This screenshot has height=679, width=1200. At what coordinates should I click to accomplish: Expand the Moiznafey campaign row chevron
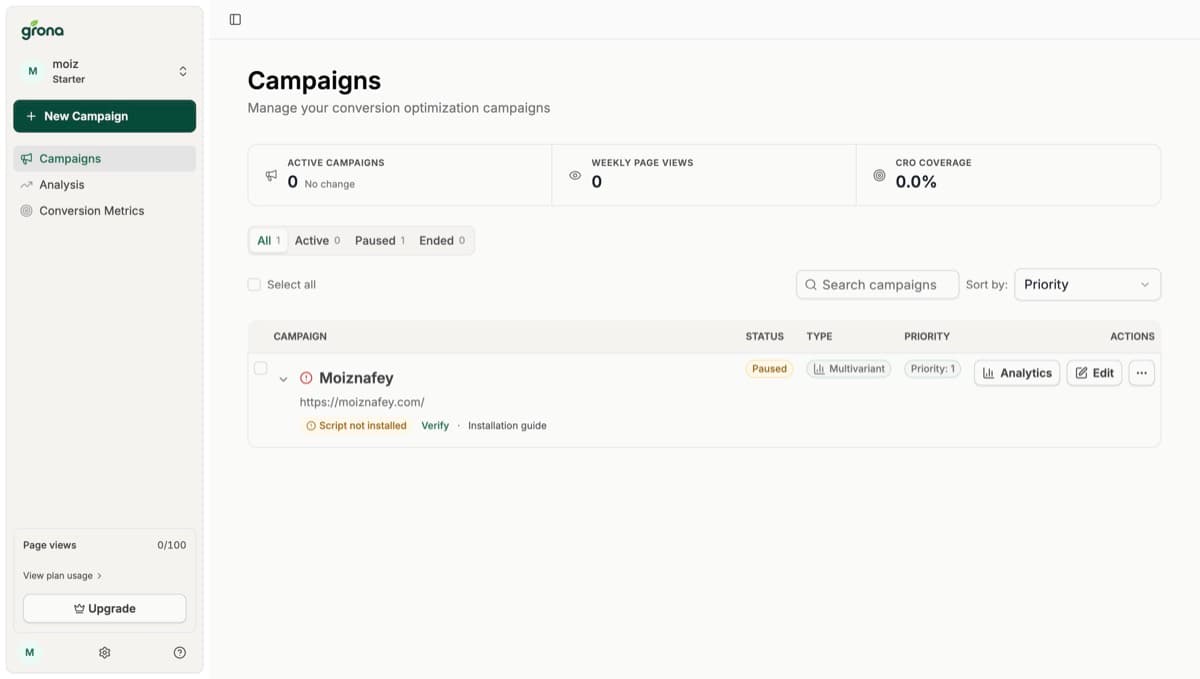tap(283, 379)
